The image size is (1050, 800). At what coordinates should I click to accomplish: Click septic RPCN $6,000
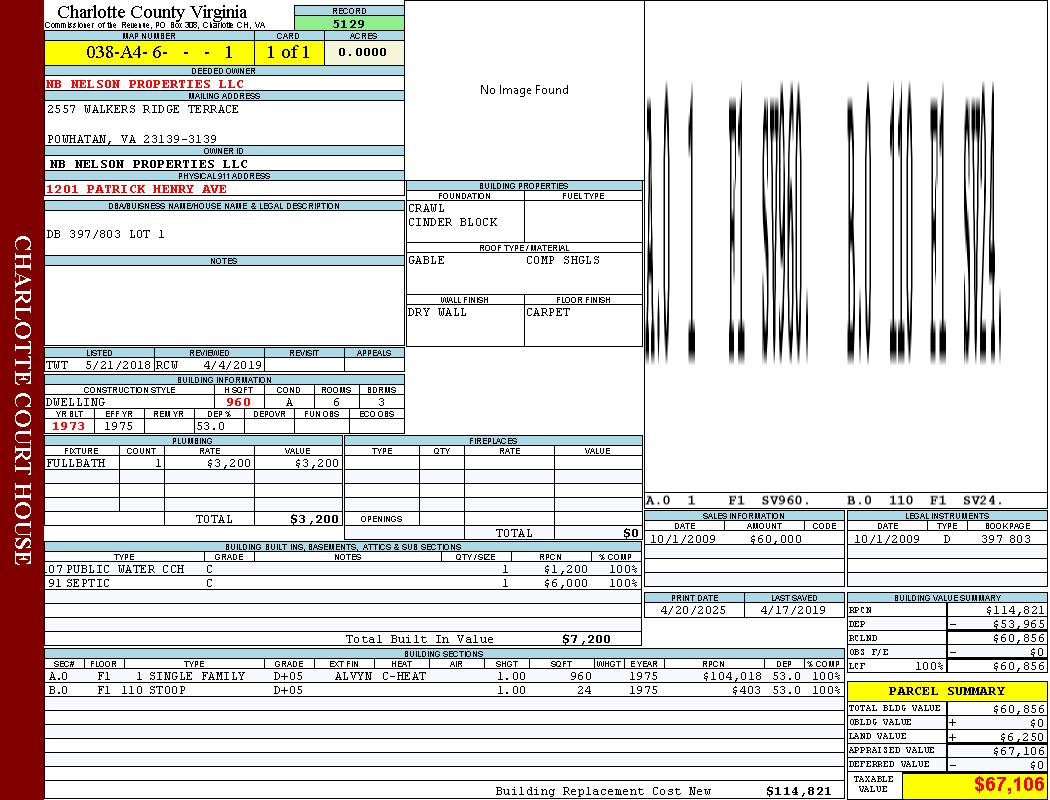pos(566,584)
